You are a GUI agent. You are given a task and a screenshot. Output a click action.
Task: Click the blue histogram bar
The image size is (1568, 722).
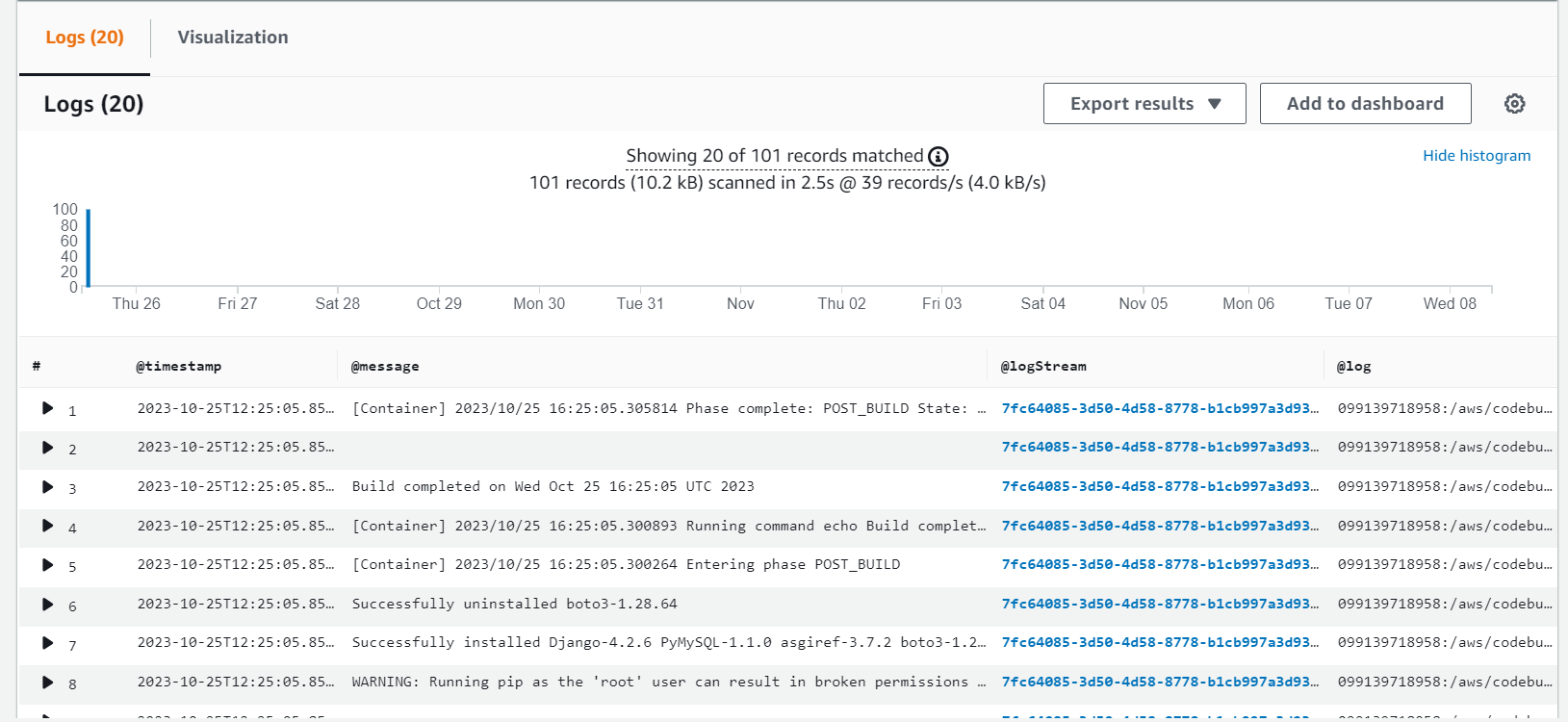coord(89,247)
